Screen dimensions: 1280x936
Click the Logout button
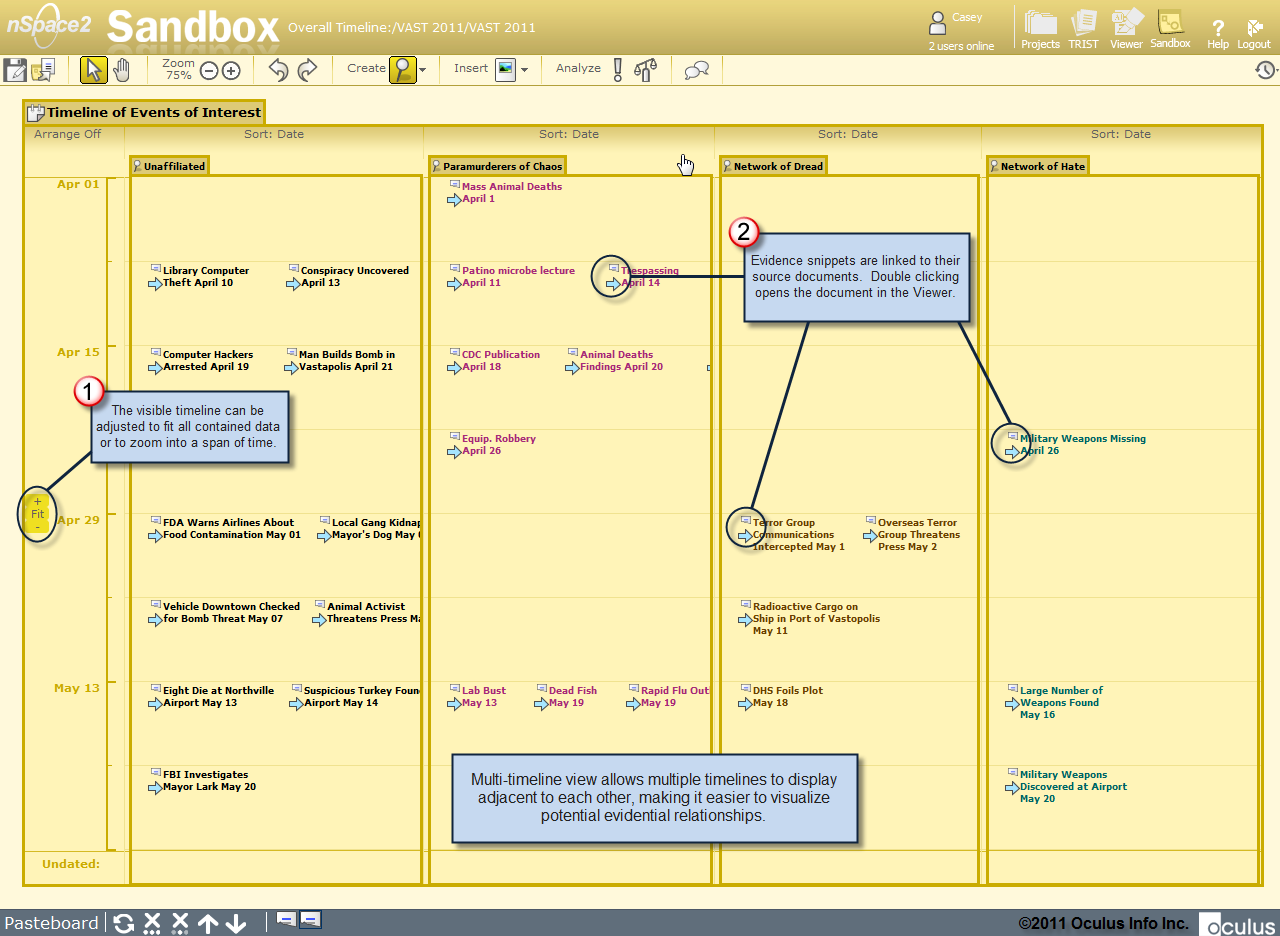(x=1254, y=34)
